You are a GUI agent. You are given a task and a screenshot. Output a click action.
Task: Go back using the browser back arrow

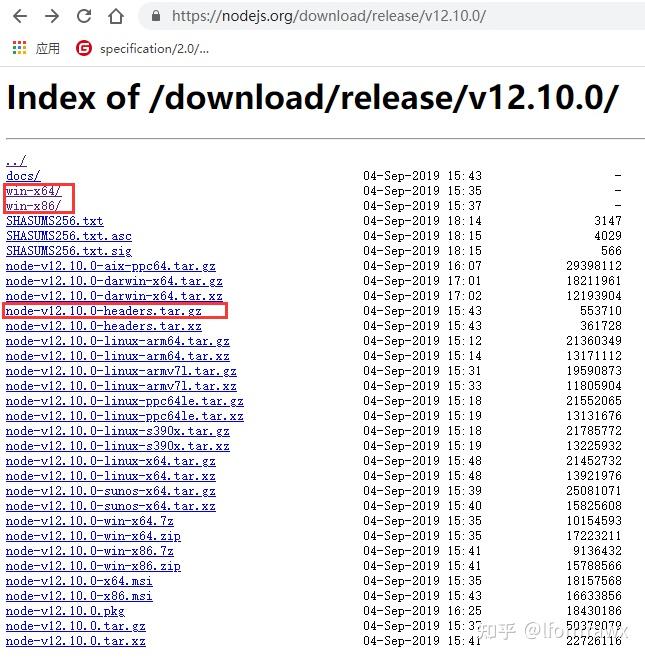click(20, 16)
